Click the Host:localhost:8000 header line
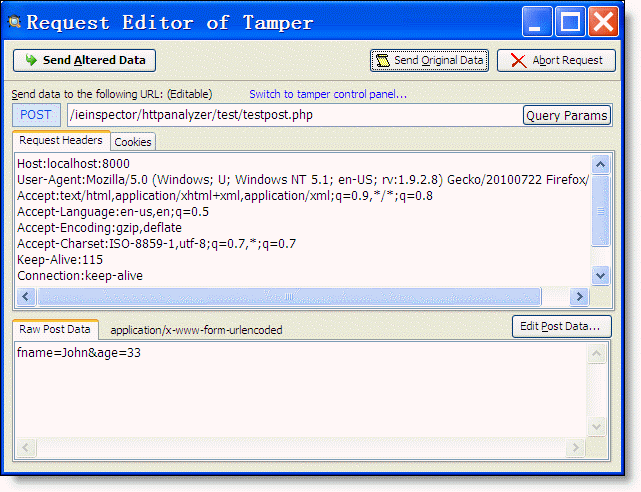Viewport: 641px width, 492px height. (74, 164)
